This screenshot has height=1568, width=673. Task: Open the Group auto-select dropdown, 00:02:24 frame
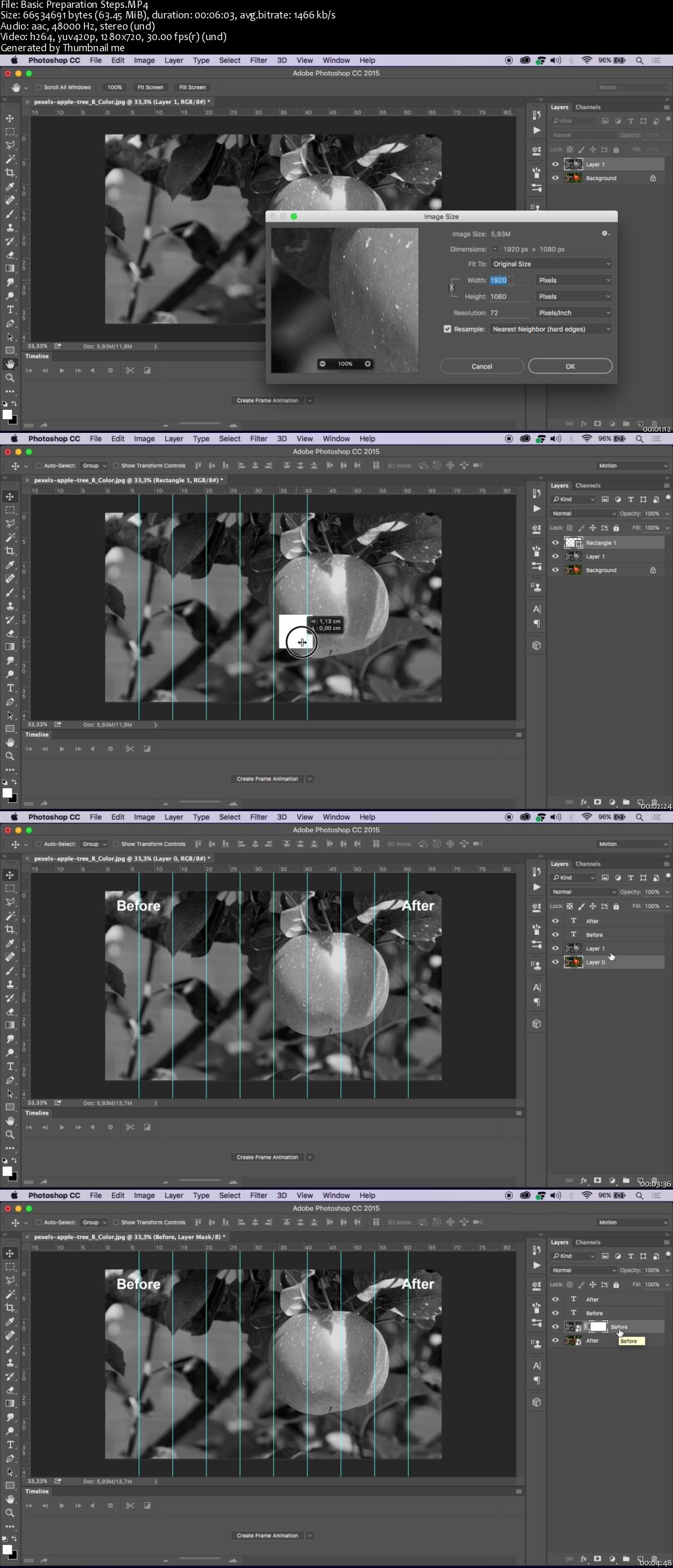click(x=94, y=466)
